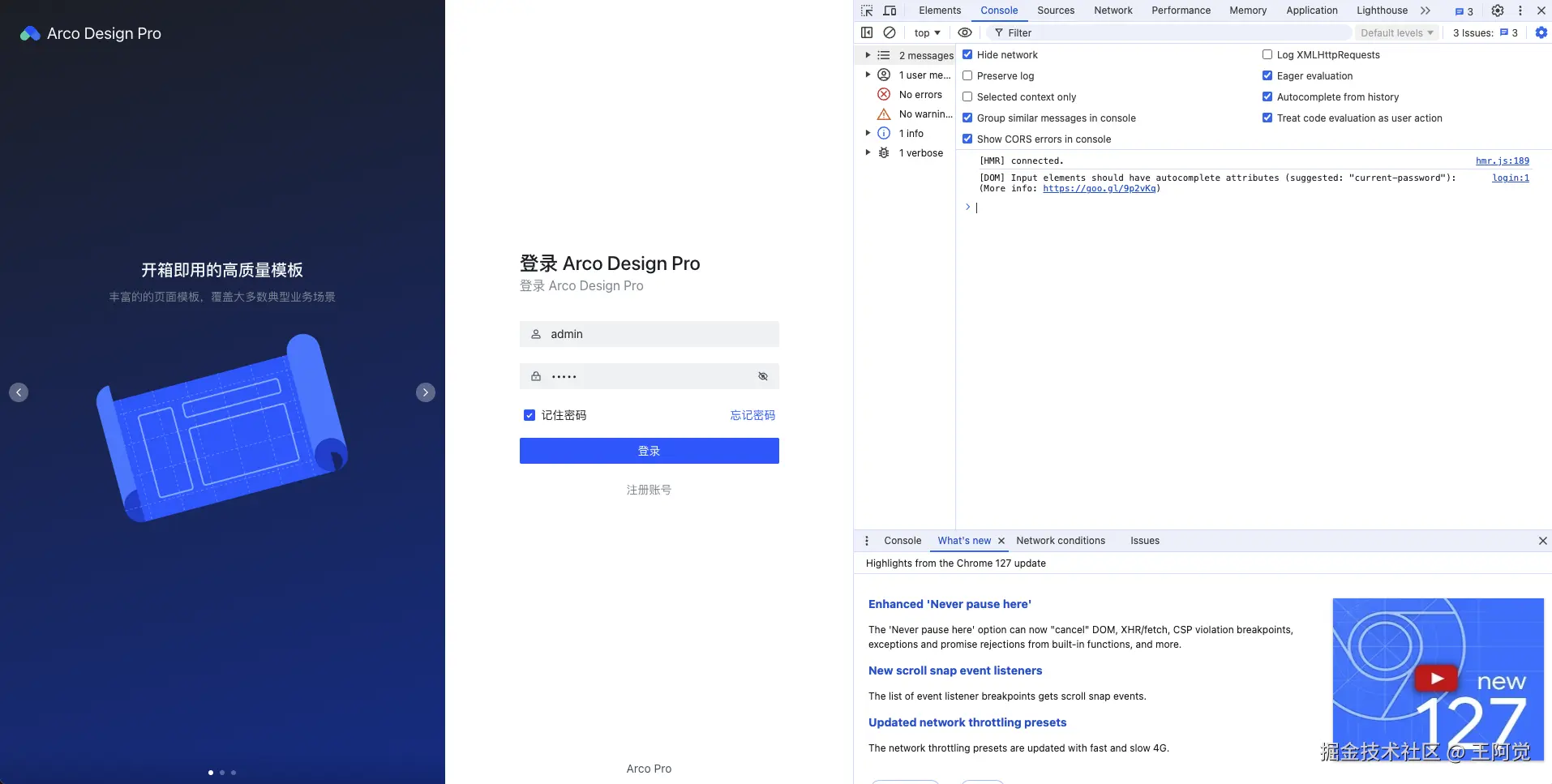
Task: Open the Network tab
Action: coord(1113,11)
